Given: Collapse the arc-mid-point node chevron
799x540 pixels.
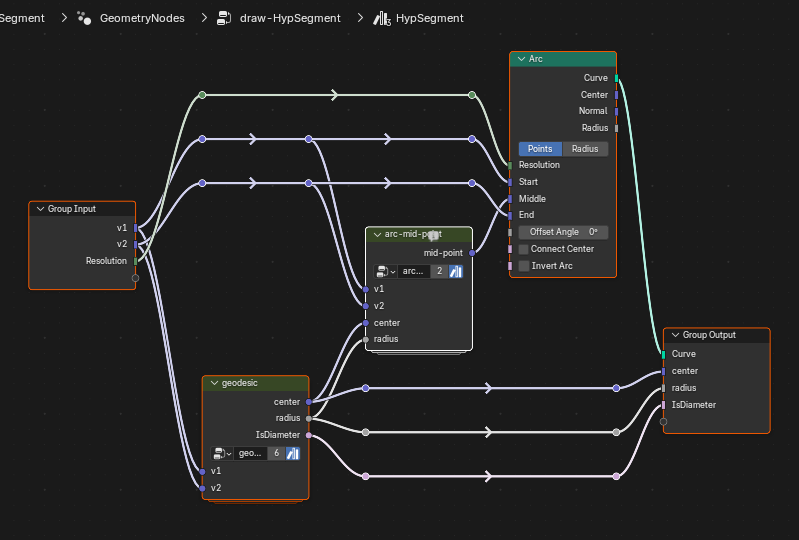Looking at the screenshot, I should pyautogui.click(x=377, y=234).
